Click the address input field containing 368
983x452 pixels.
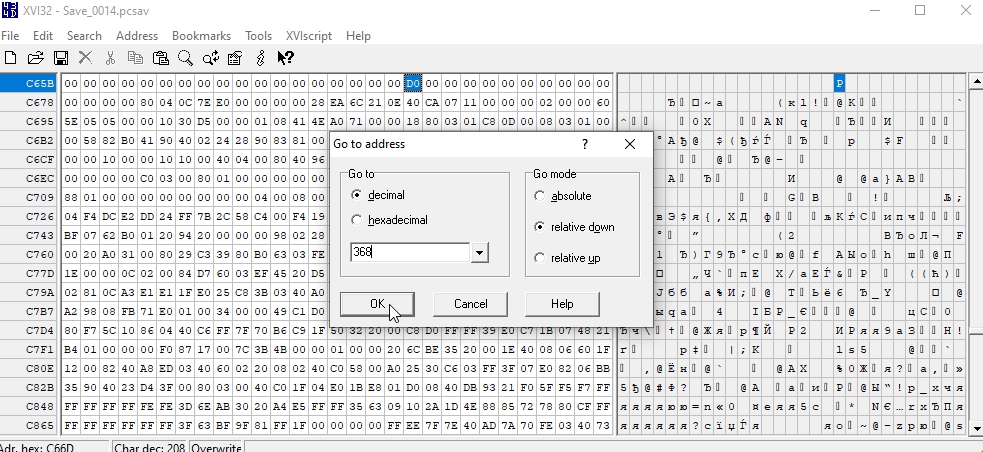[410, 252]
